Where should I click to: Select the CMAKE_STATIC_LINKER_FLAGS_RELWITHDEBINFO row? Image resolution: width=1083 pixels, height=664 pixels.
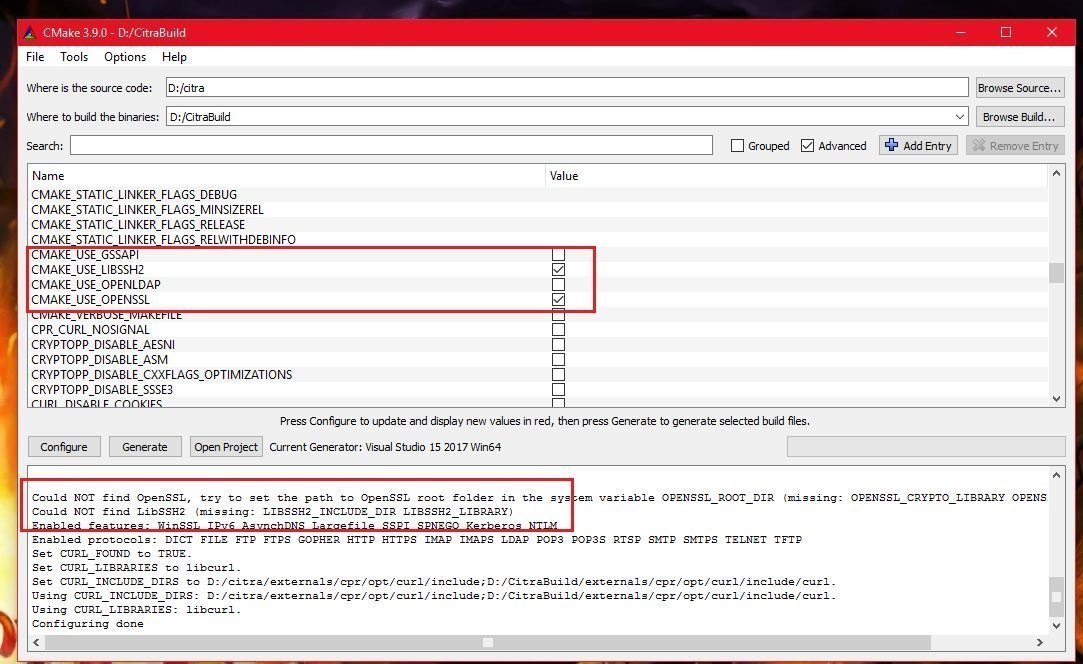coord(537,240)
